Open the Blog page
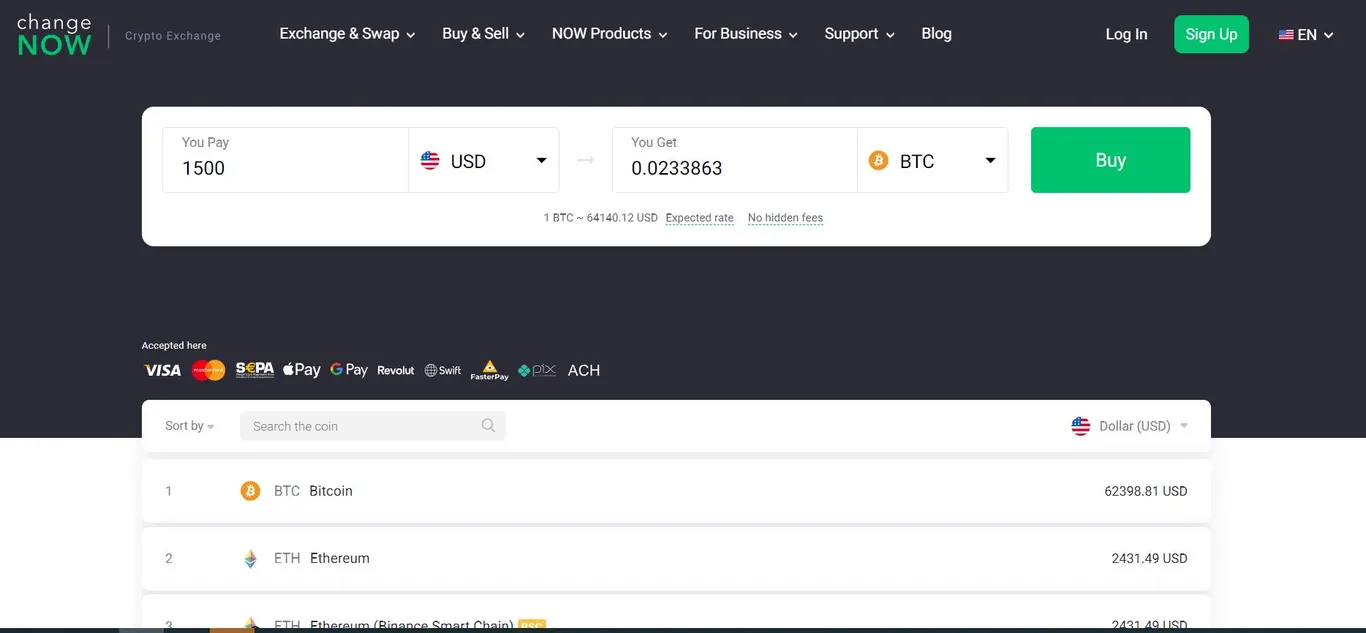This screenshot has height=633, width=1366. pyautogui.click(x=936, y=34)
